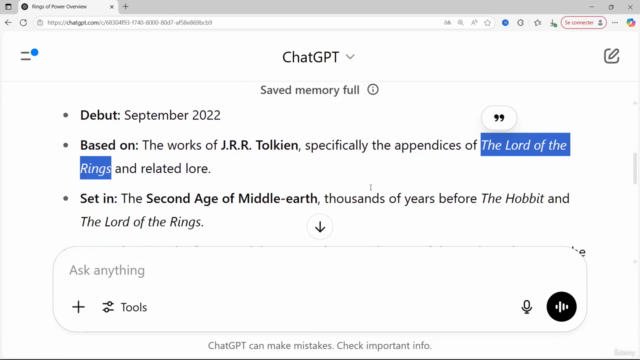Click the scroll-to-bottom arrow button
This screenshot has width=640, height=360.
tap(320, 227)
